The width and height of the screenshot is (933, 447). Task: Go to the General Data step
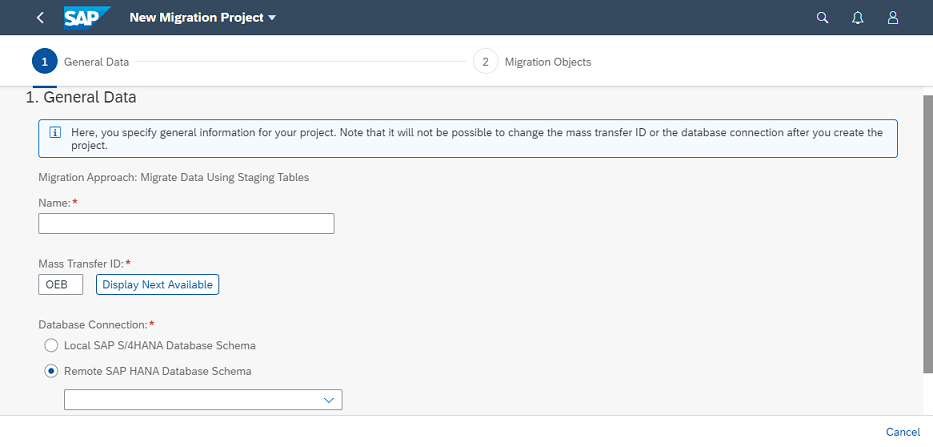[x=96, y=62]
